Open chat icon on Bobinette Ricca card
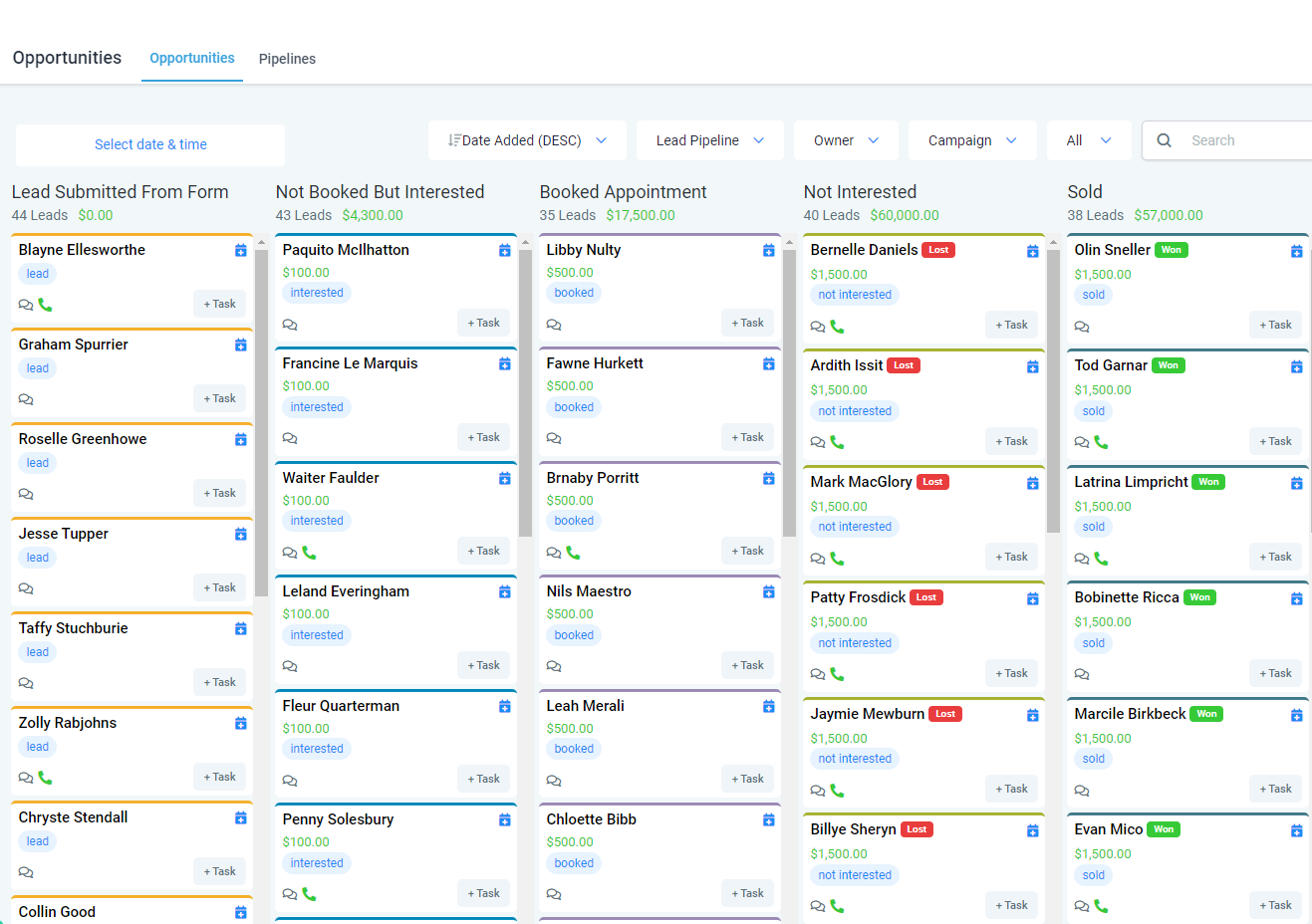The image size is (1312, 924). click(1082, 674)
